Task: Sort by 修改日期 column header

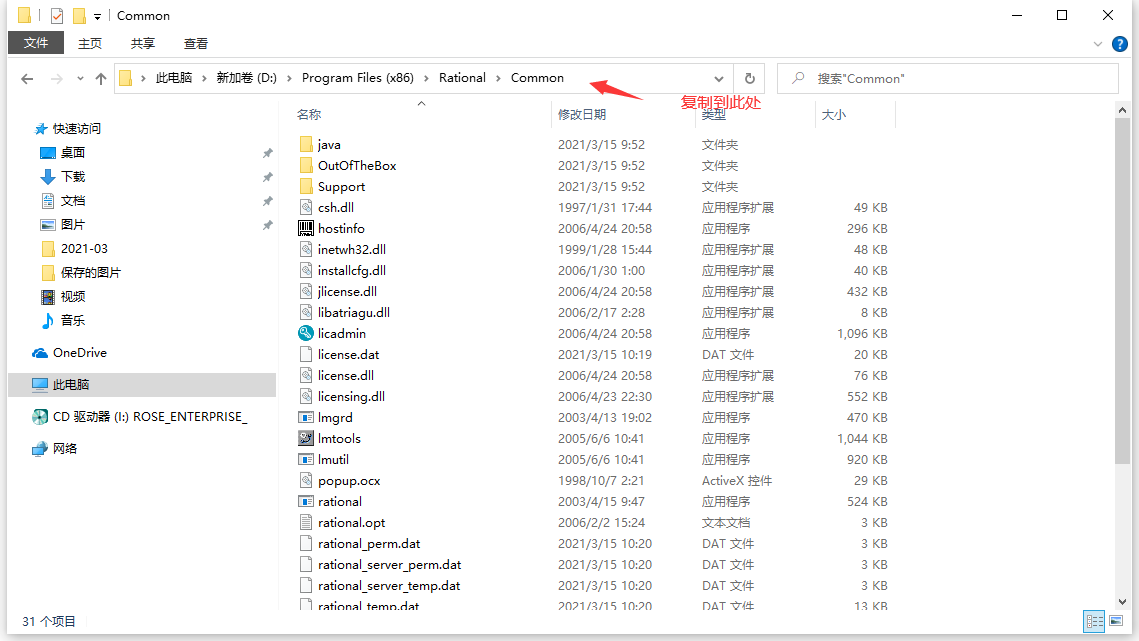Action: (582, 114)
